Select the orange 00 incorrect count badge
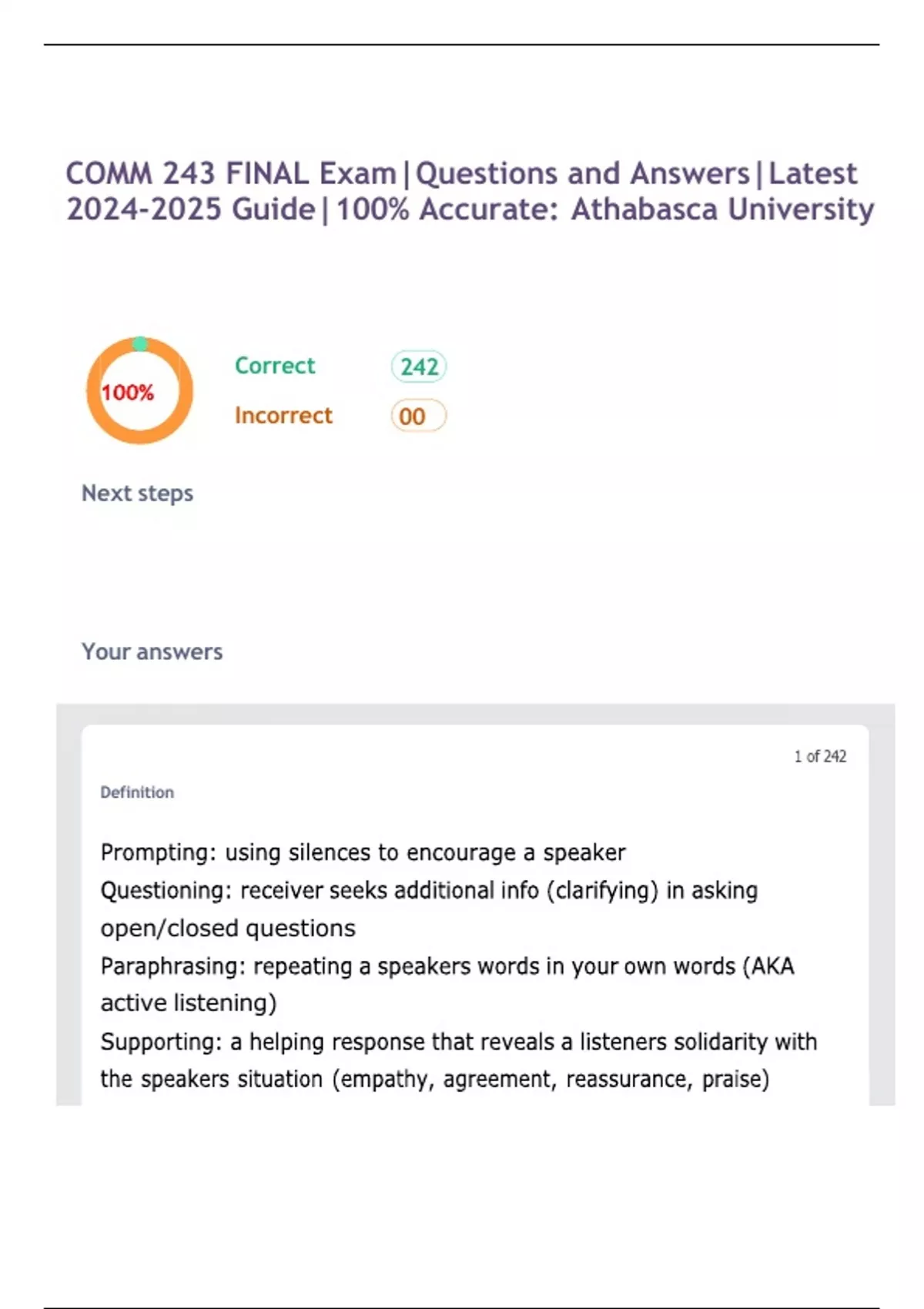 418,417
